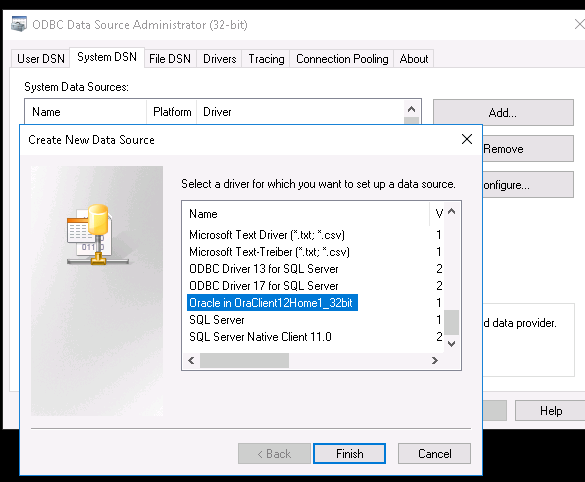The width and height of the screenshot is (585, 482).
Task: Click the System Data Sources scroll up arrow
Action: tap(412, 109)
